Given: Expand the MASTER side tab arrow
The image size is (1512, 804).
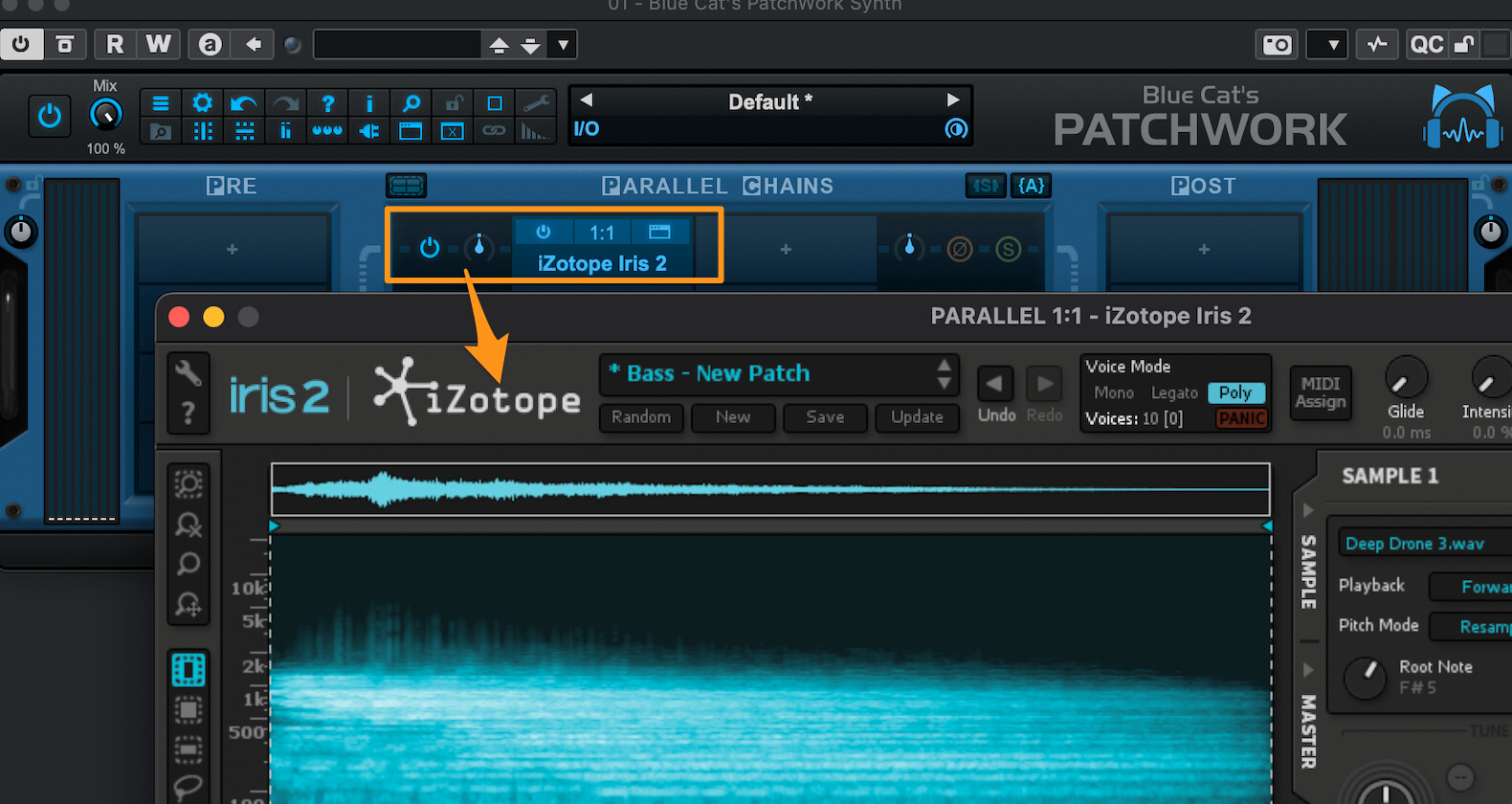Looking at the screenshot, I should [x=1308, y=669].
